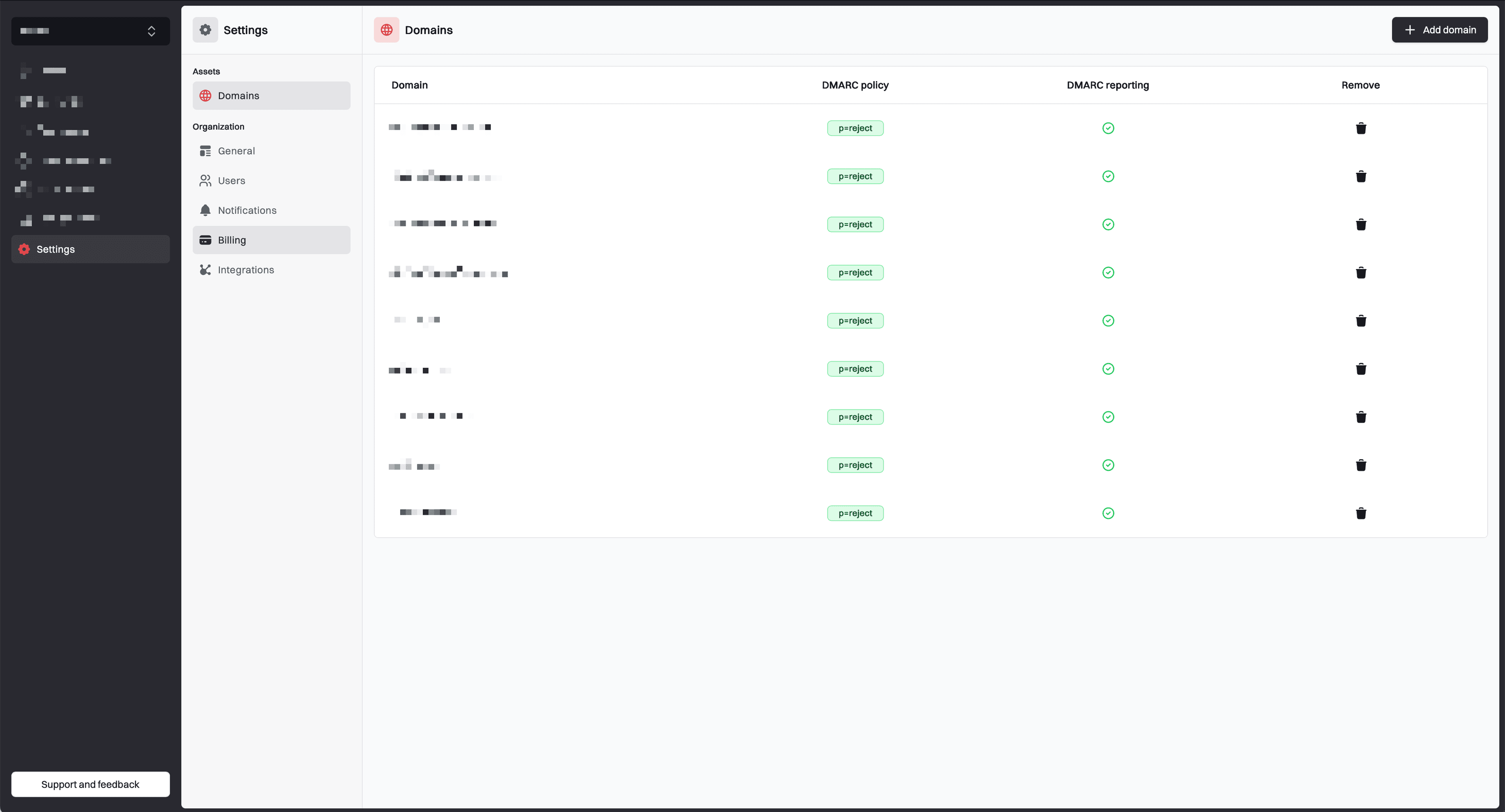Click the eighth row's p=reject badge
Screen dimensions: 1505x812
pos(855,465)
